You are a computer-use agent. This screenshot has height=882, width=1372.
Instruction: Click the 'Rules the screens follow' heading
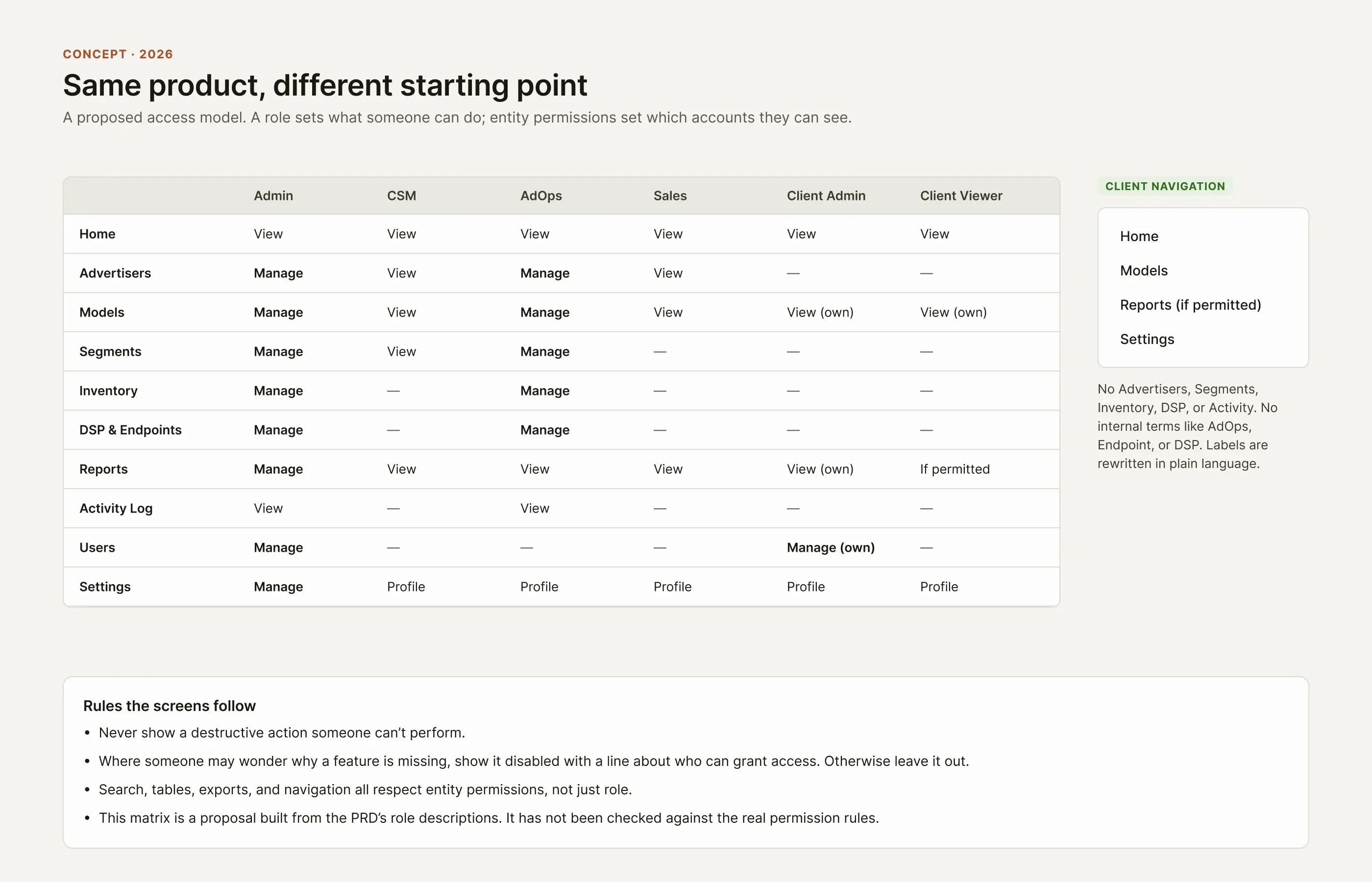pos(170,706)
